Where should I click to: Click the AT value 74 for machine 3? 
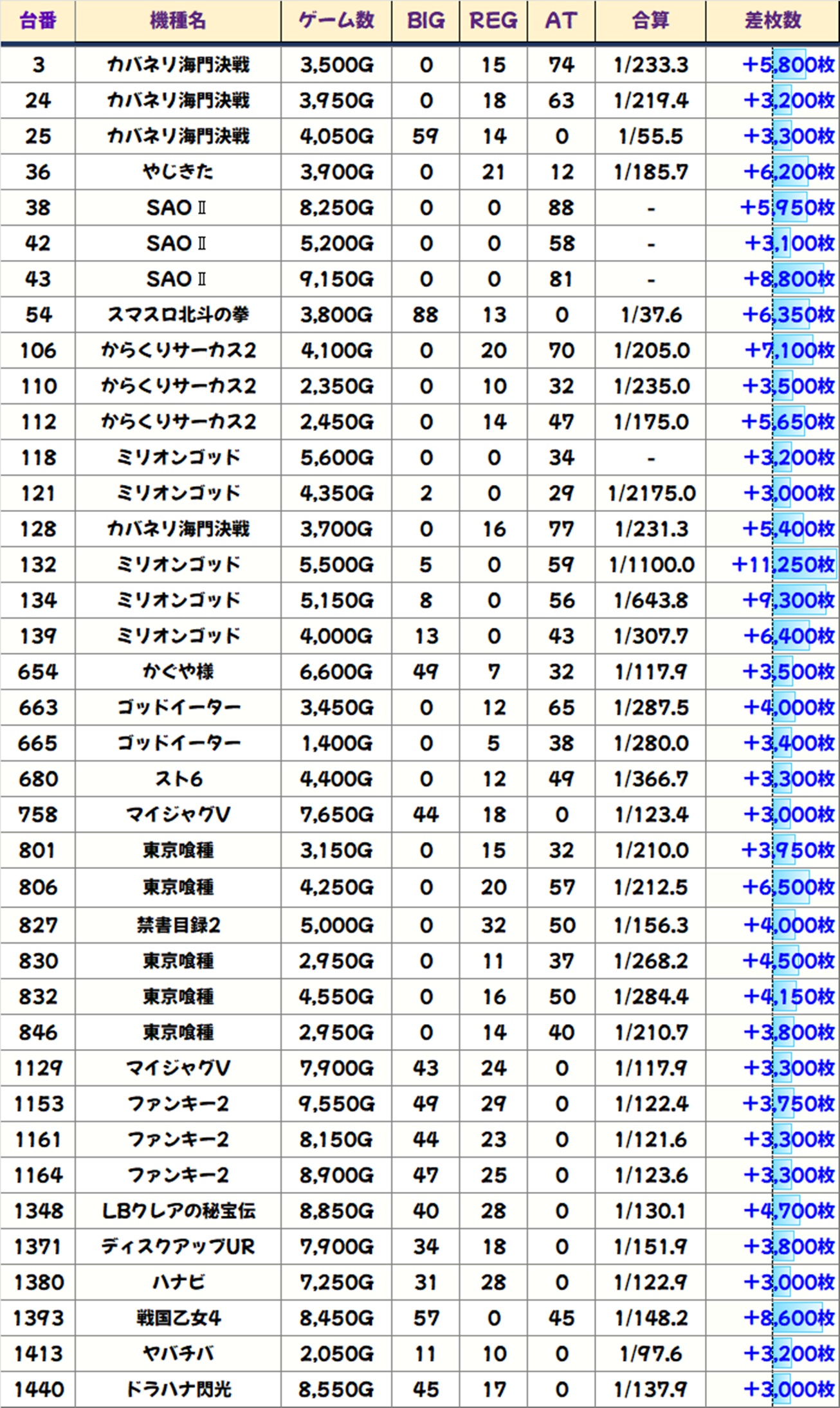click(x=561, y=65)
